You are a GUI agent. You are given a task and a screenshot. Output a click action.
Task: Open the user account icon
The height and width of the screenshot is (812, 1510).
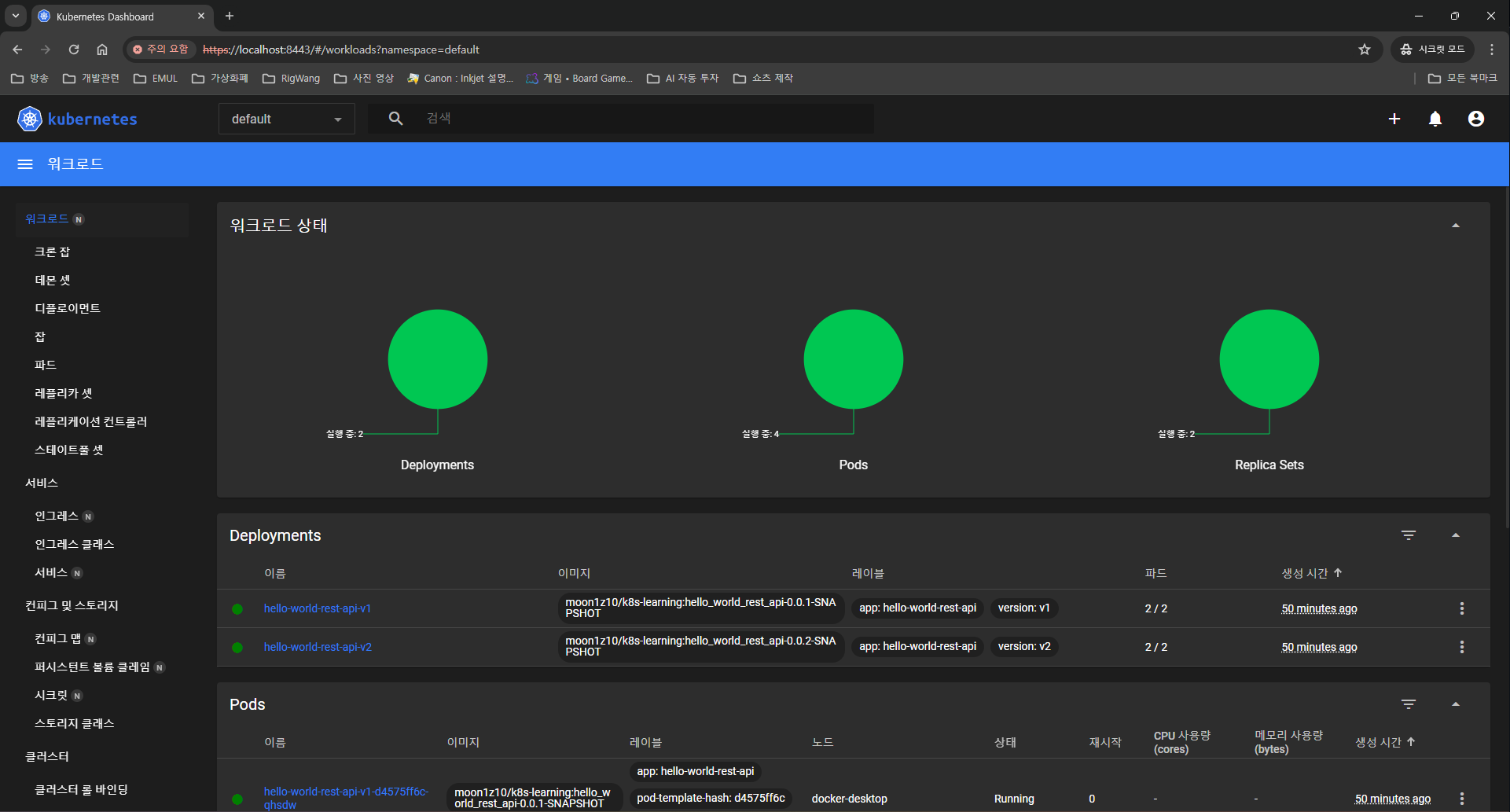(x=1476, y=119)
